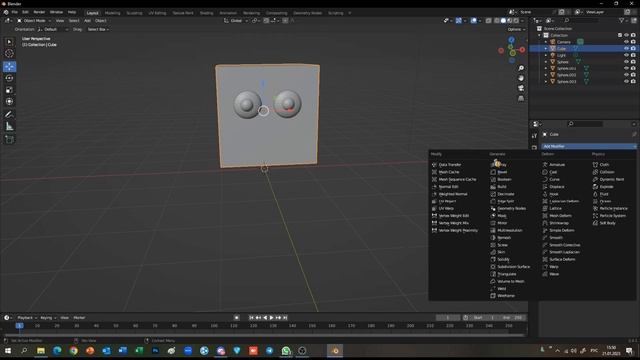The width and height of the screenshot is (640, 360).
Task: Add the Boolean modifier
Action: click(504, 179)
